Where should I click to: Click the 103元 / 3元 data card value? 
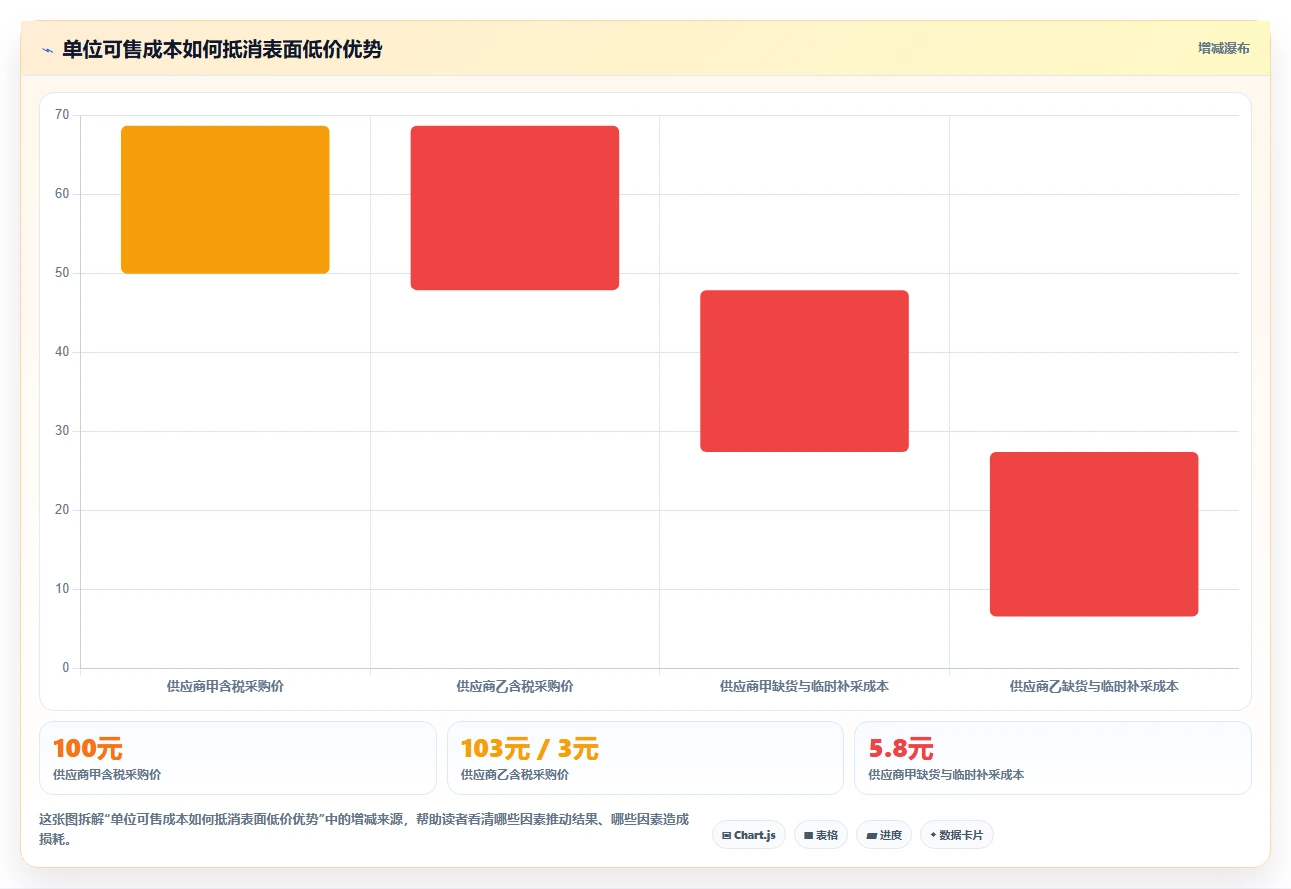[x=530, y=748]
